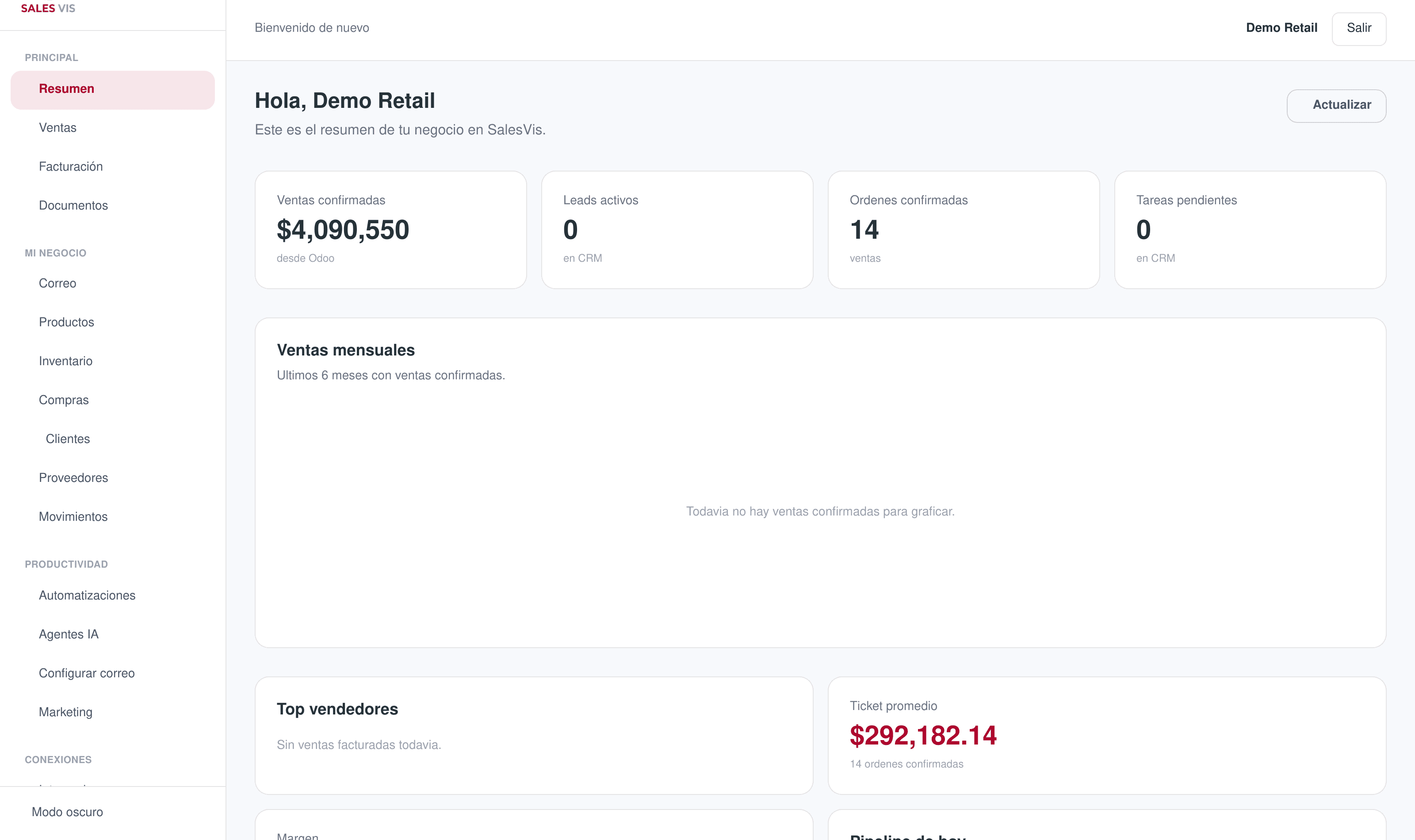Click 'Ultimos 6 meses con ventas confirmadas.'
Viewport: 1415px width, 840px height.
[x=390, y=375]
